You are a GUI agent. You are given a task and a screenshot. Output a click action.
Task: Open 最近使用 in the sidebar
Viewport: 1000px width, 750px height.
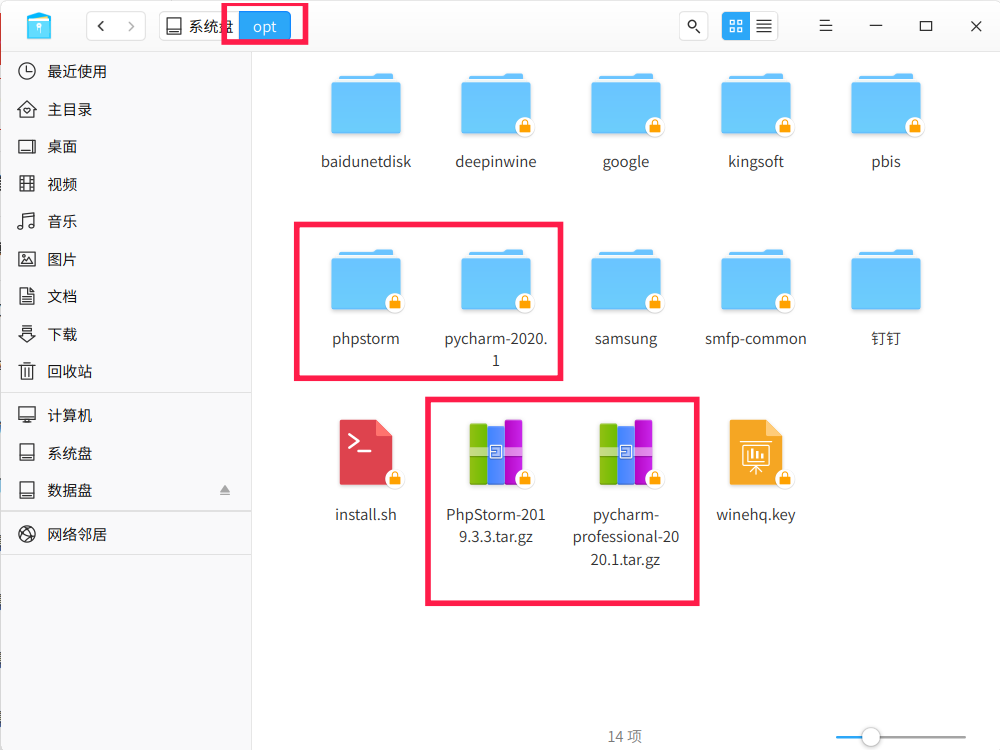tap(126, 71)
